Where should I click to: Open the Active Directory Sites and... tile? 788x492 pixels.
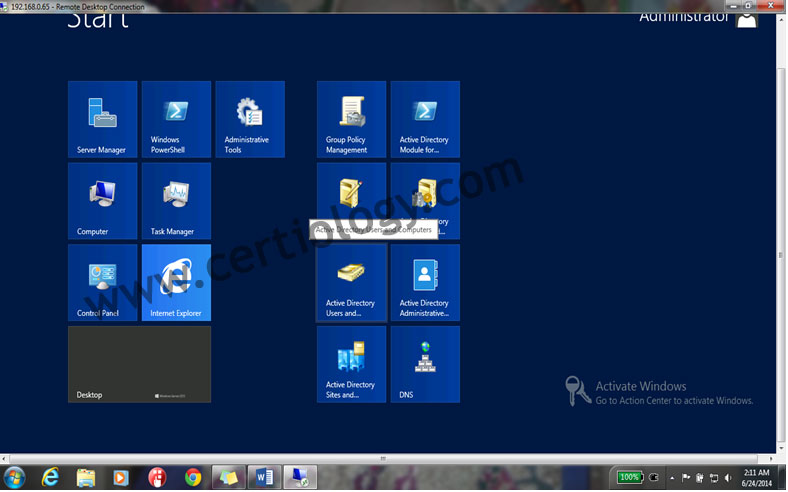coord(351,364)
